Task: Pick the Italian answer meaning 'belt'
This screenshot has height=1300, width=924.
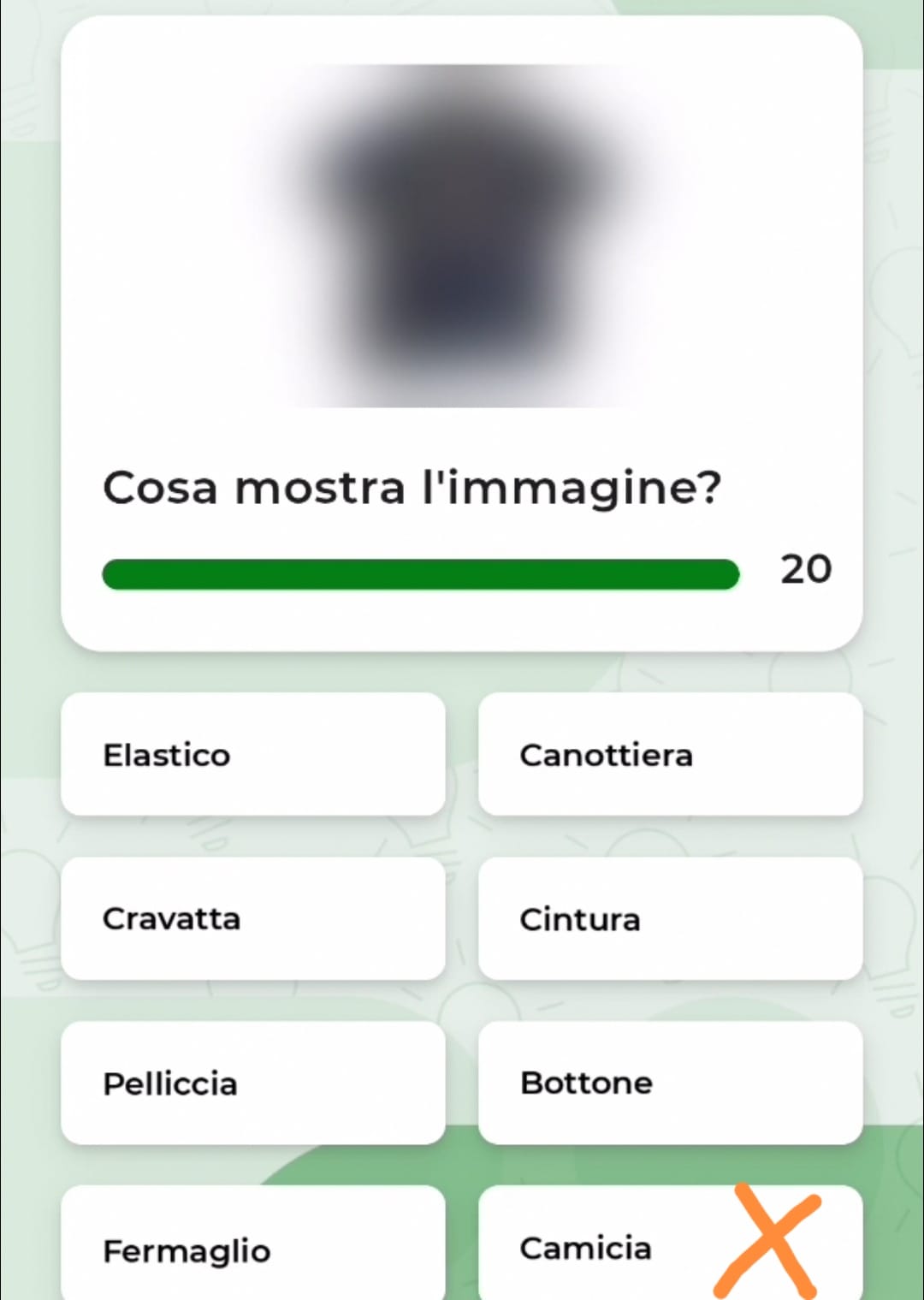Action: (670, 918)
